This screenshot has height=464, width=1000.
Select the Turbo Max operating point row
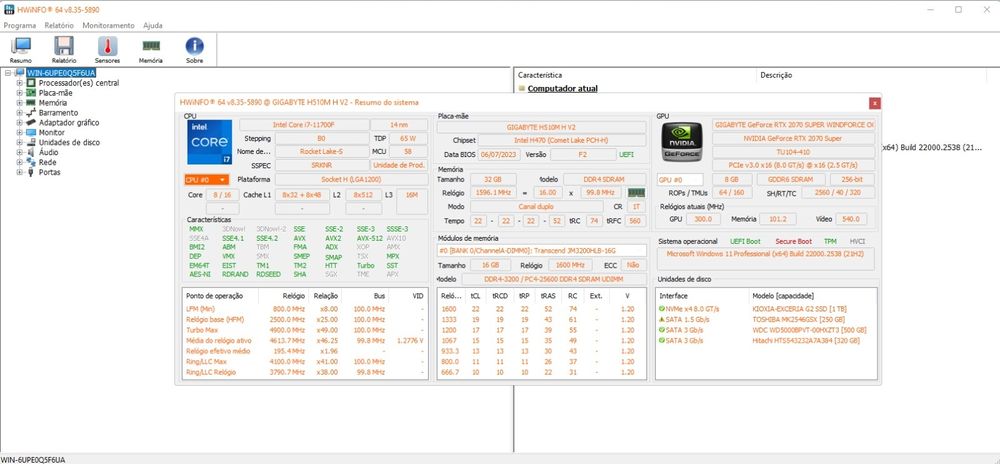click(305, 330)
